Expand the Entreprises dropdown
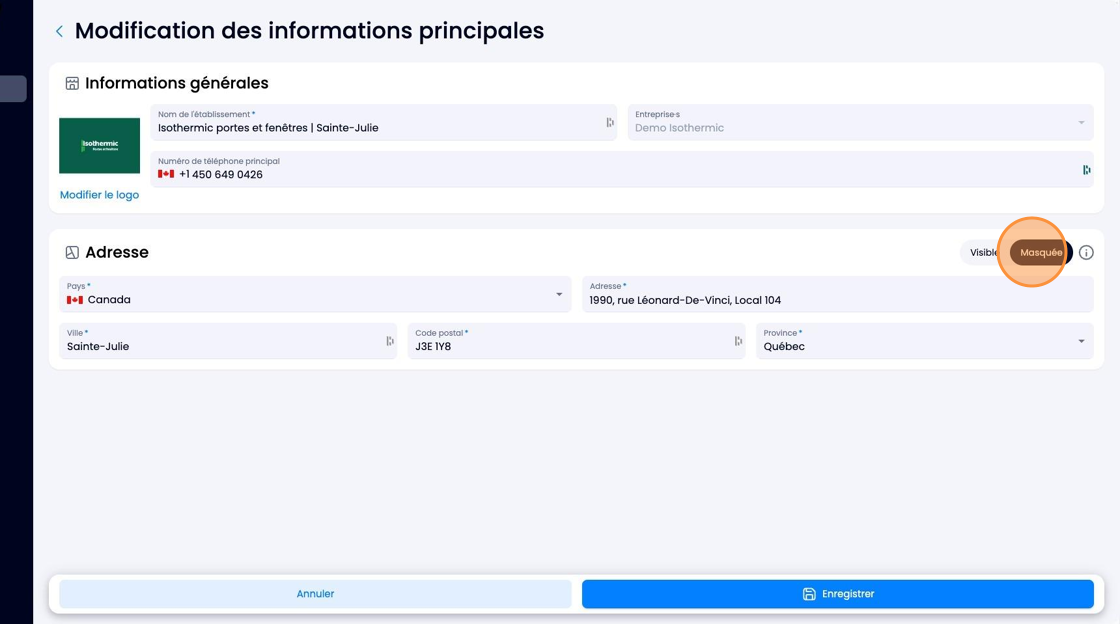The image size is (1120, 624). pyautogui.click(x=860, y=123)
